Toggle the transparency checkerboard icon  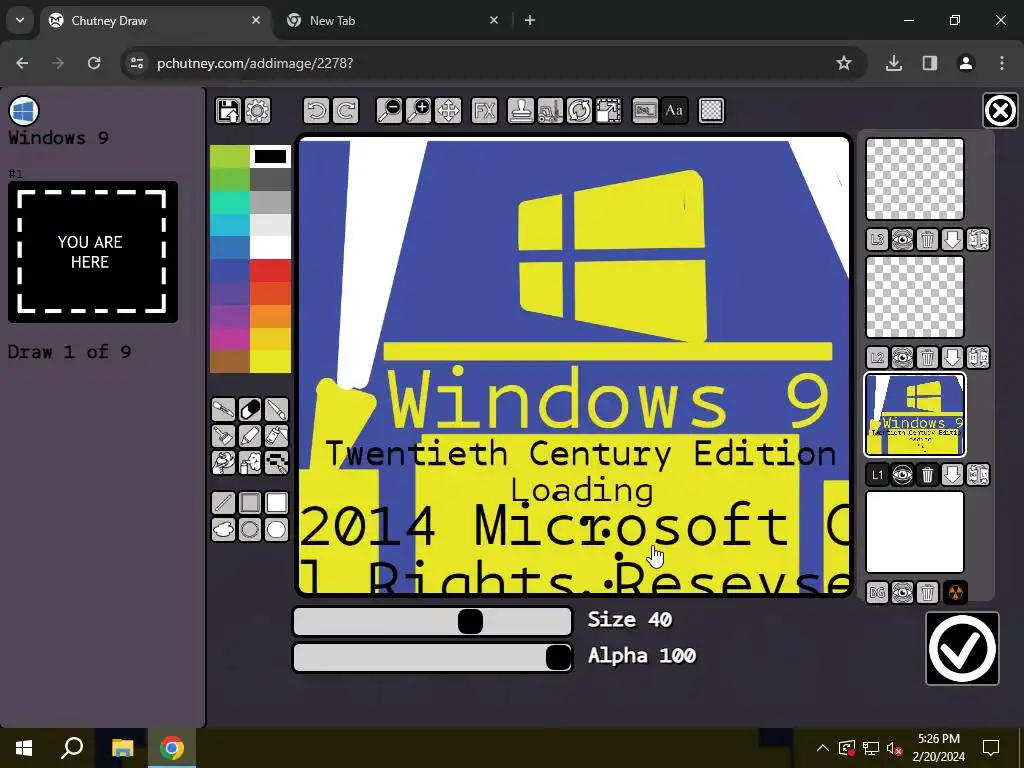(711, 111)
